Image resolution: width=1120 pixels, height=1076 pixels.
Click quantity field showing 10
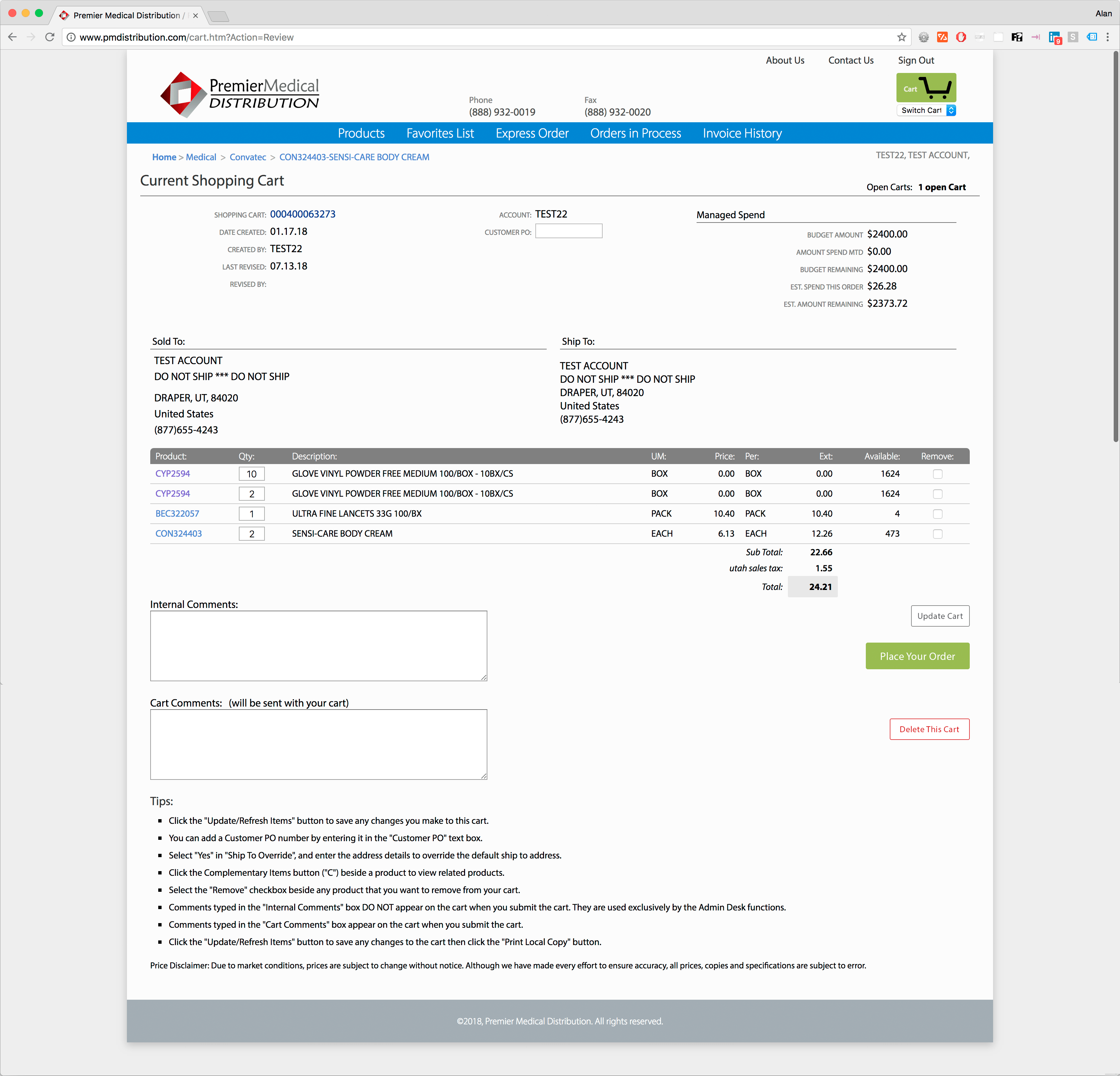click(x=252, y=474)
